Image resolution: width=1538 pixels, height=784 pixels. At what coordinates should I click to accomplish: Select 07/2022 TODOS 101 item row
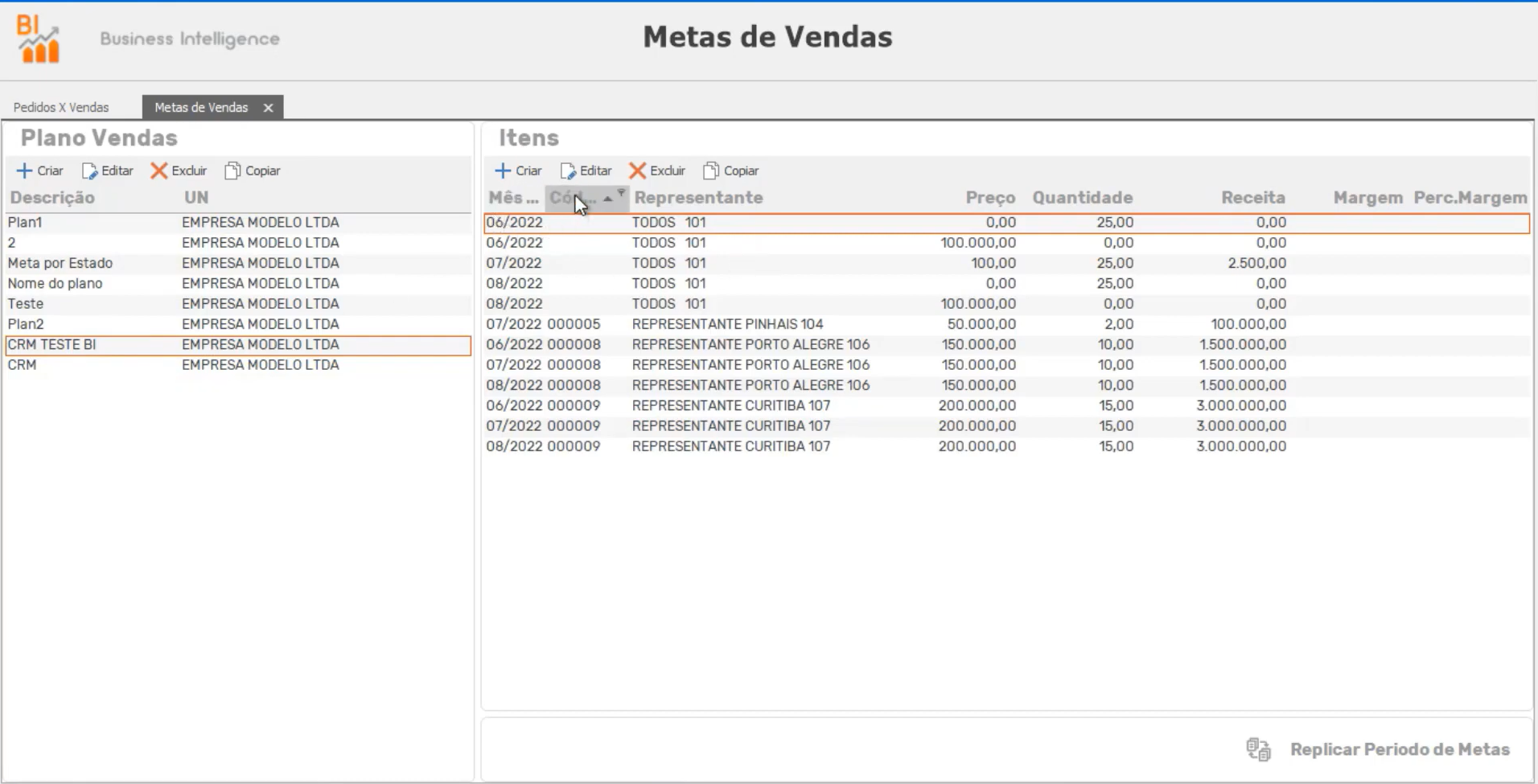tap(1006, 263)
